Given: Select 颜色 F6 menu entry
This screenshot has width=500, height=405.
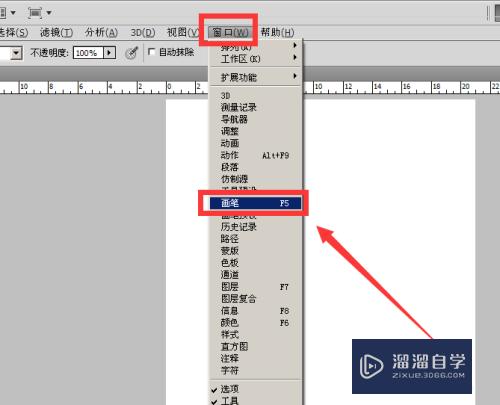Looking at the screenshot, I should click(256, 322).
